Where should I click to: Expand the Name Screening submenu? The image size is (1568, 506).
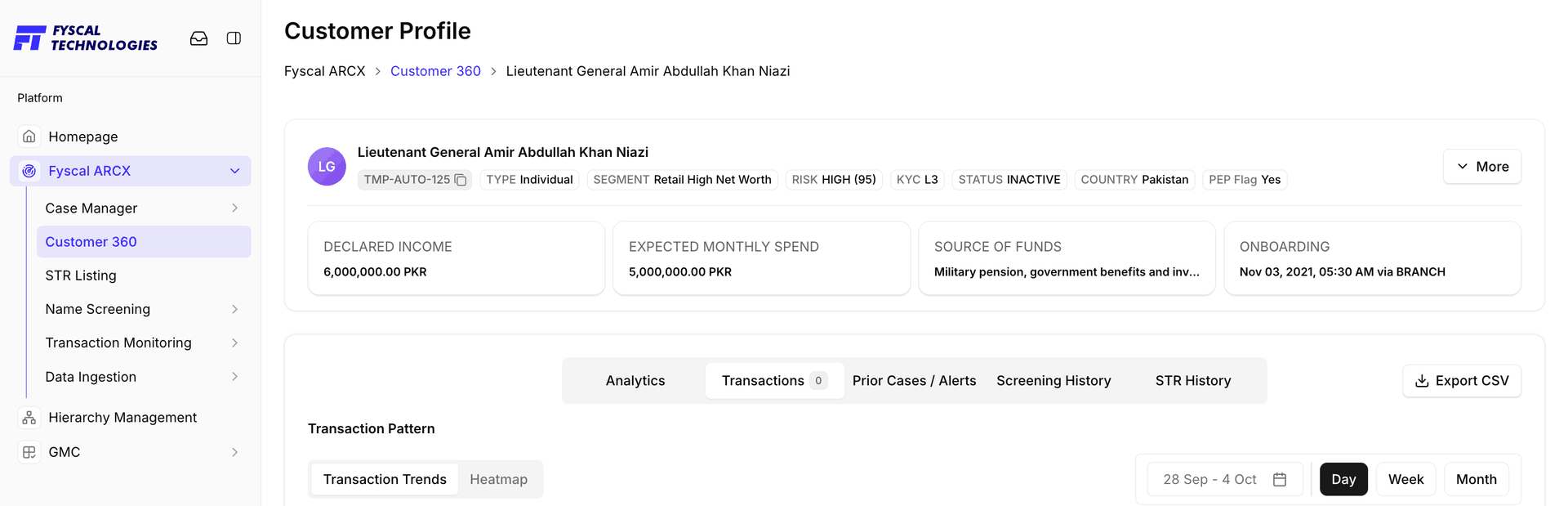click(235, 309)
